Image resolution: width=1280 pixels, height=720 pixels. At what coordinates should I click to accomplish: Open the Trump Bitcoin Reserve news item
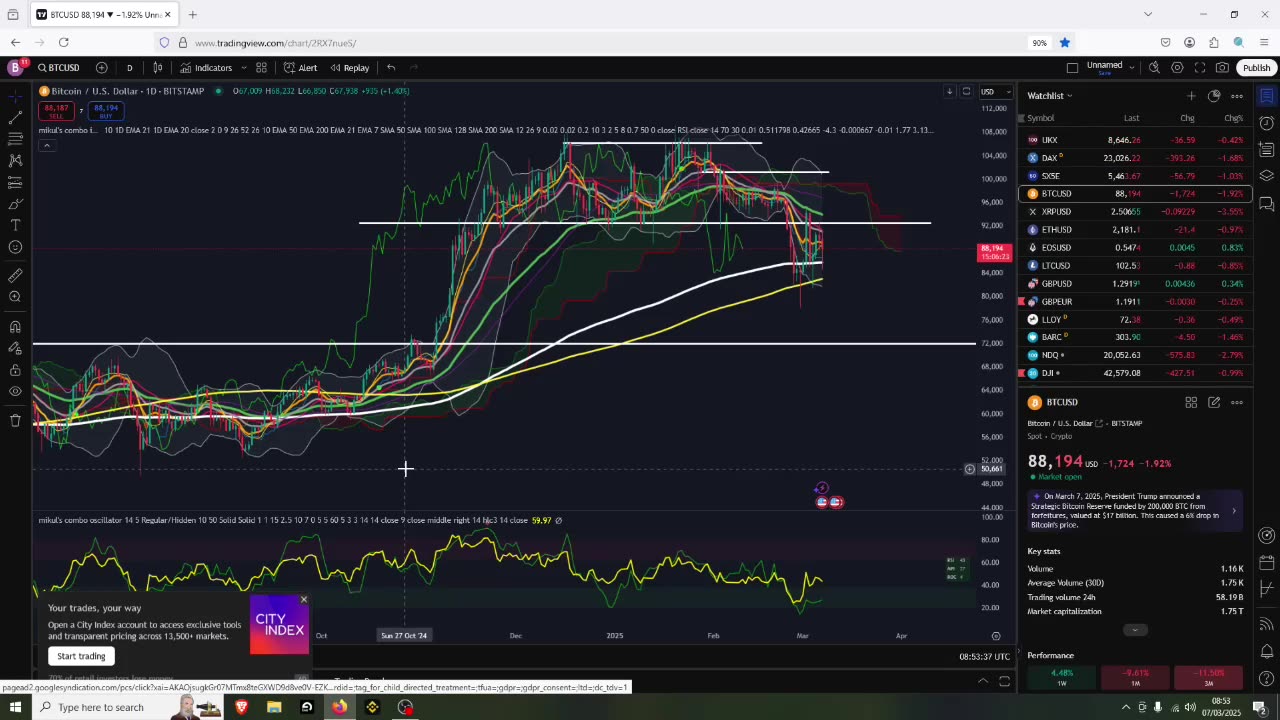pyautogui.click(x=1135, y=510)
